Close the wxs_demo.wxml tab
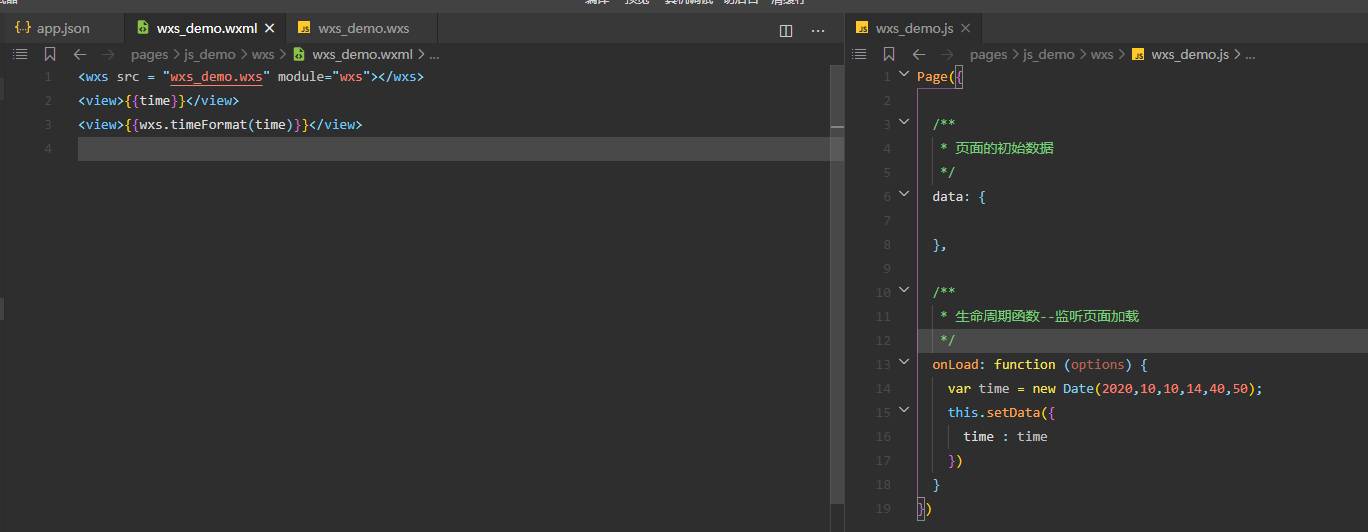The image size is (1368, 532). click(x=269, y=28)
